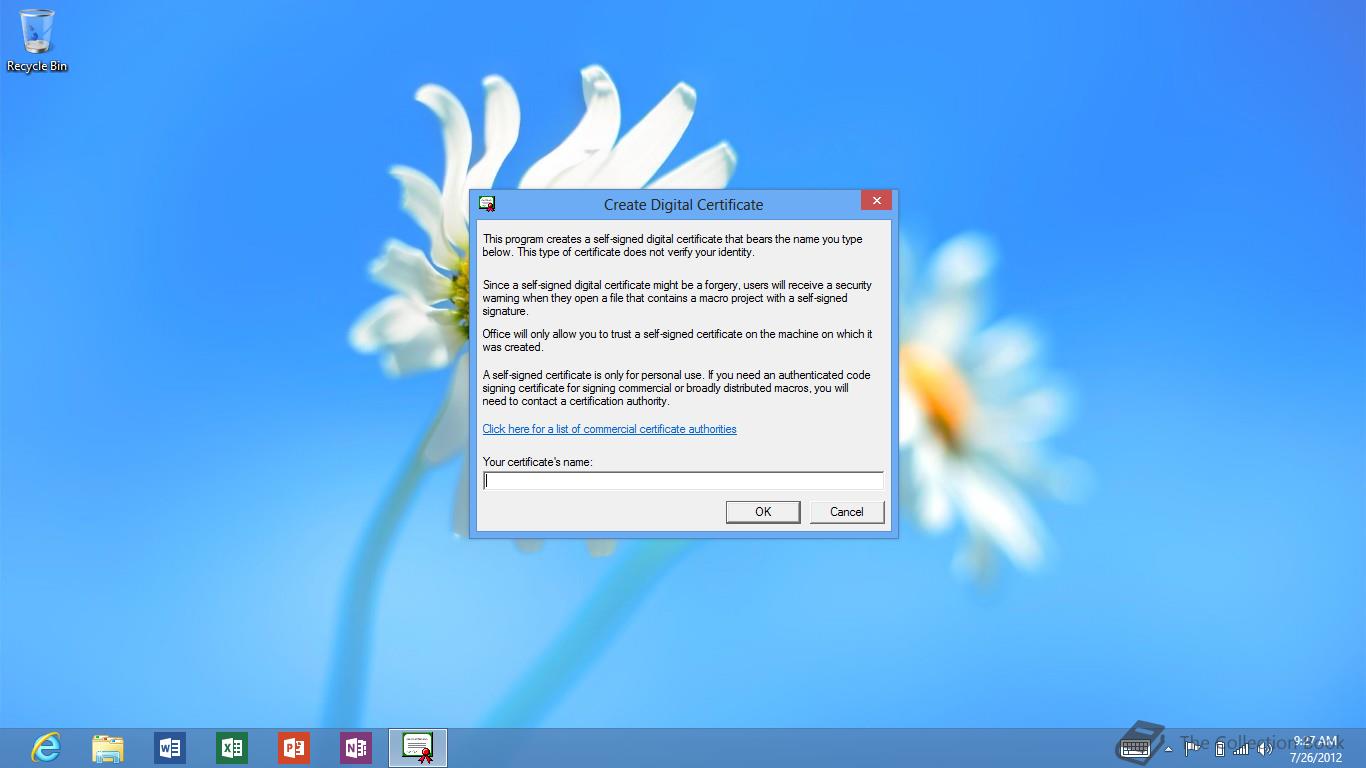
Task: Open Microsoft Word from the taskbar
Action: coord(170,747)
